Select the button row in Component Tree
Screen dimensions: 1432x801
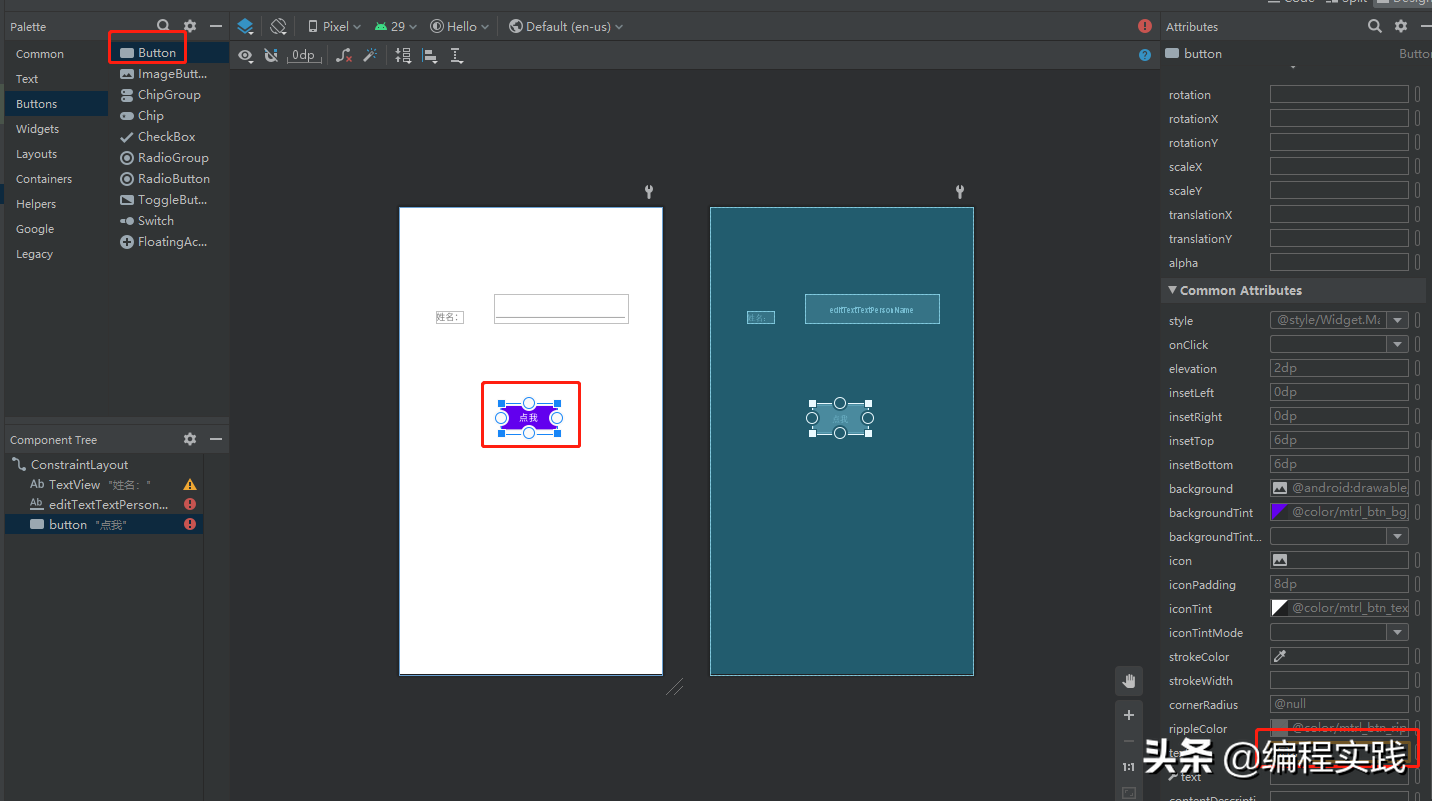coord(104,525)
